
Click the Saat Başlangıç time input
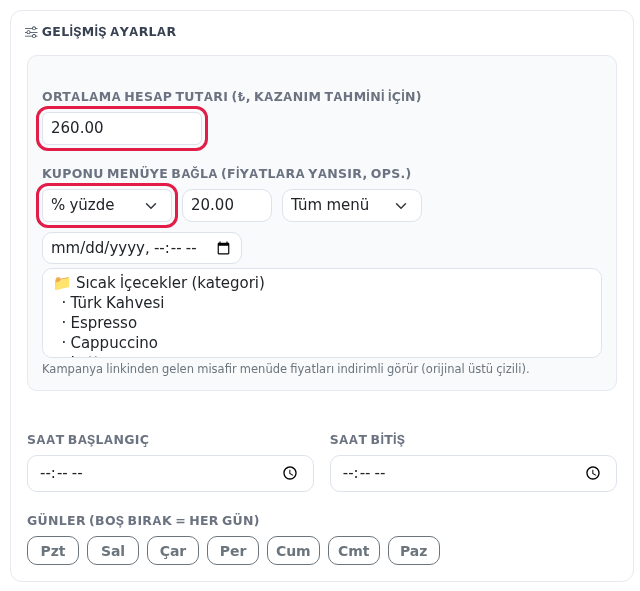click(170, 473)
